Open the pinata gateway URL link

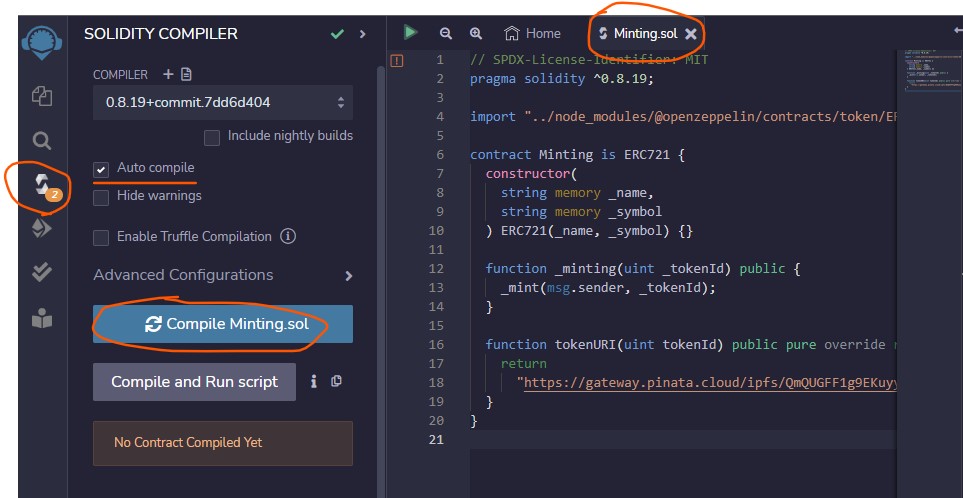point(711,383)
